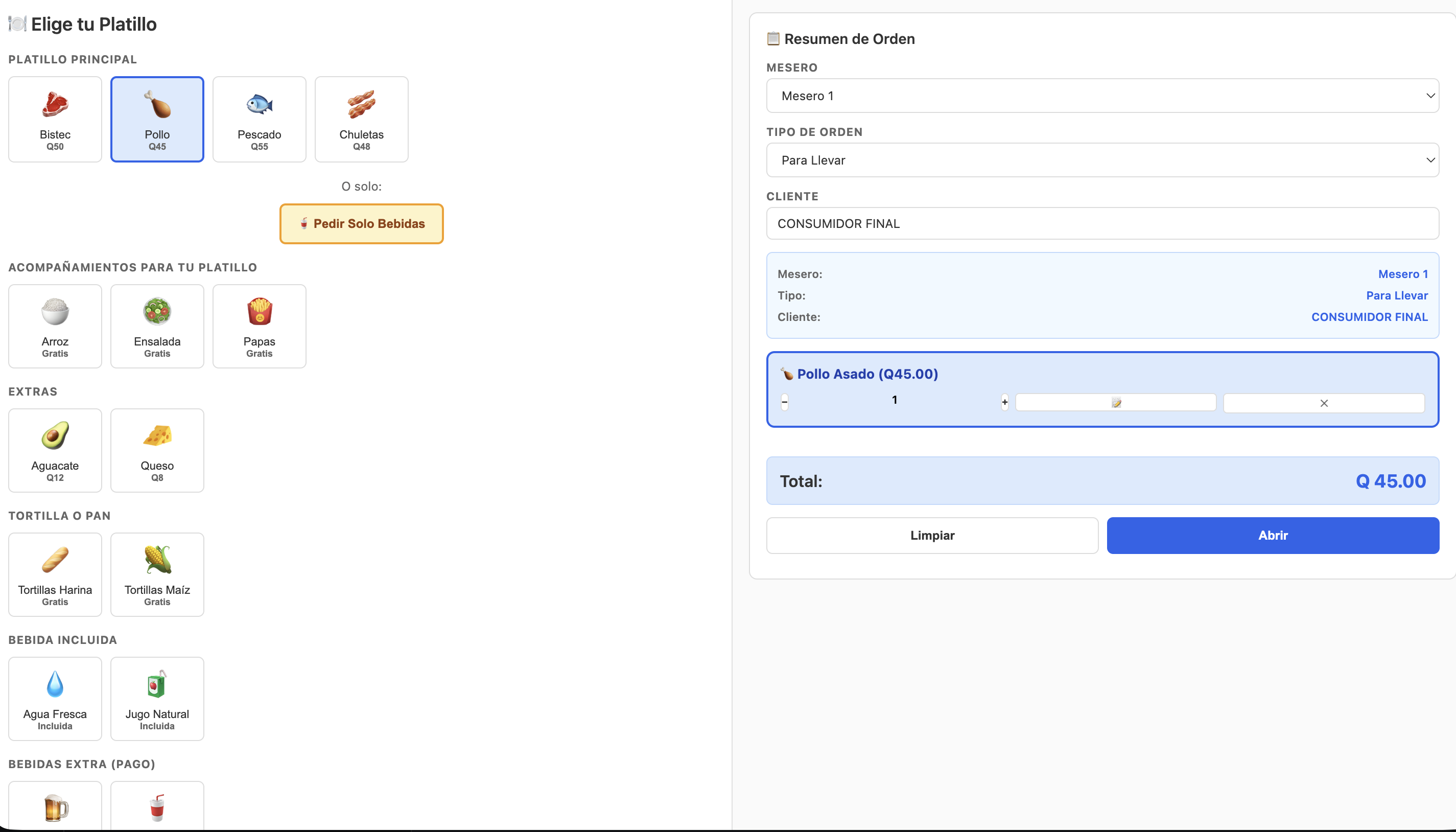This screenshot has width=1456, height=832.
Task: Toggle Ensalada side dish
Action: (157, 326)
